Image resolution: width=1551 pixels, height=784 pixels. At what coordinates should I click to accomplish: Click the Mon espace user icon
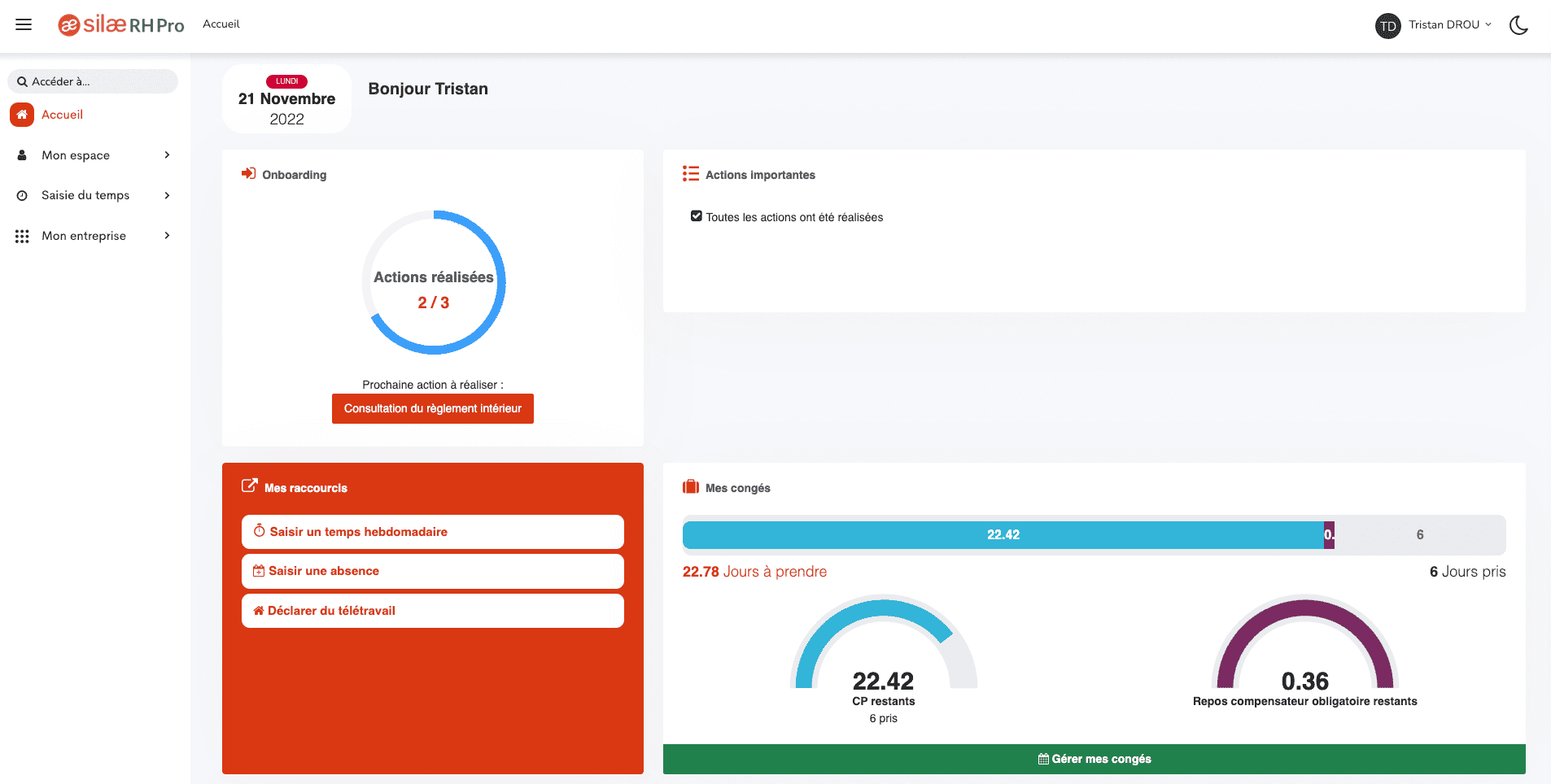click(21, 155)
